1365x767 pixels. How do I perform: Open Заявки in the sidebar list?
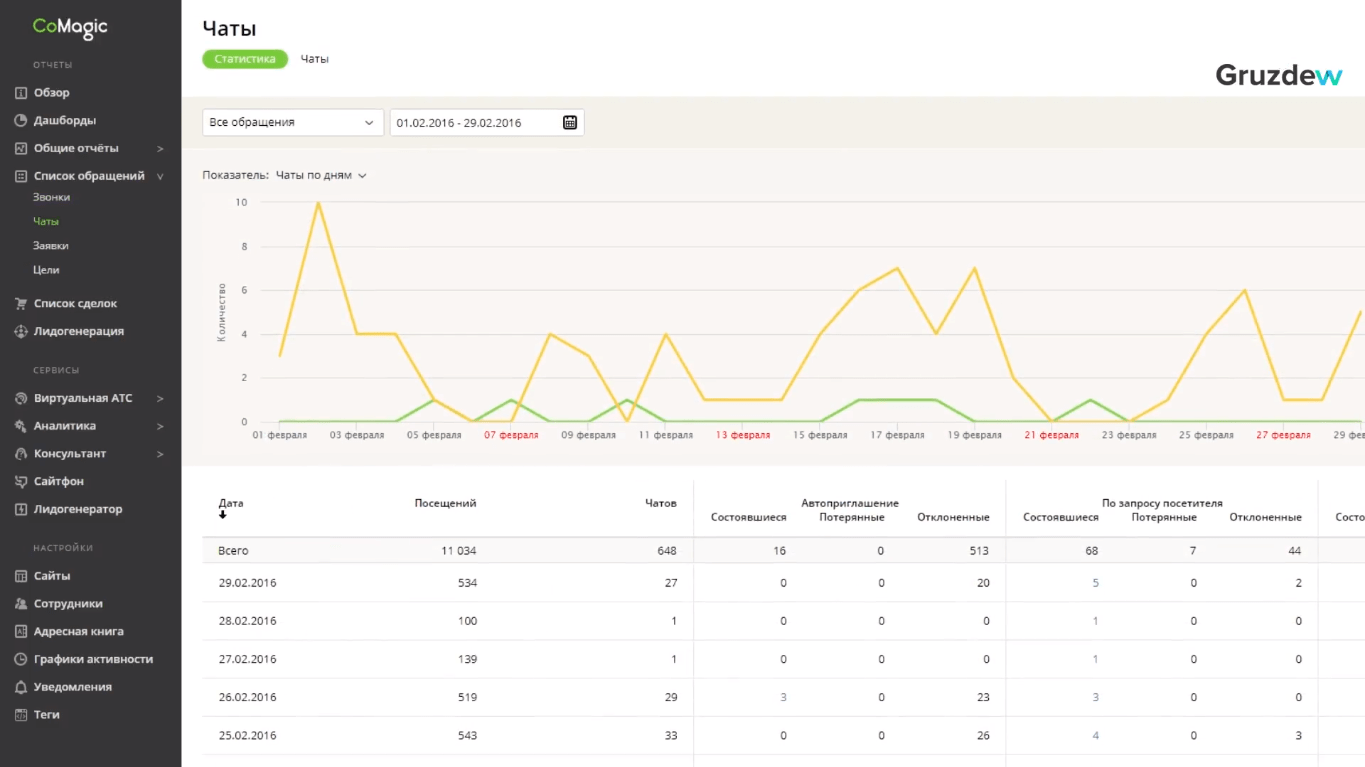[51, 245]
